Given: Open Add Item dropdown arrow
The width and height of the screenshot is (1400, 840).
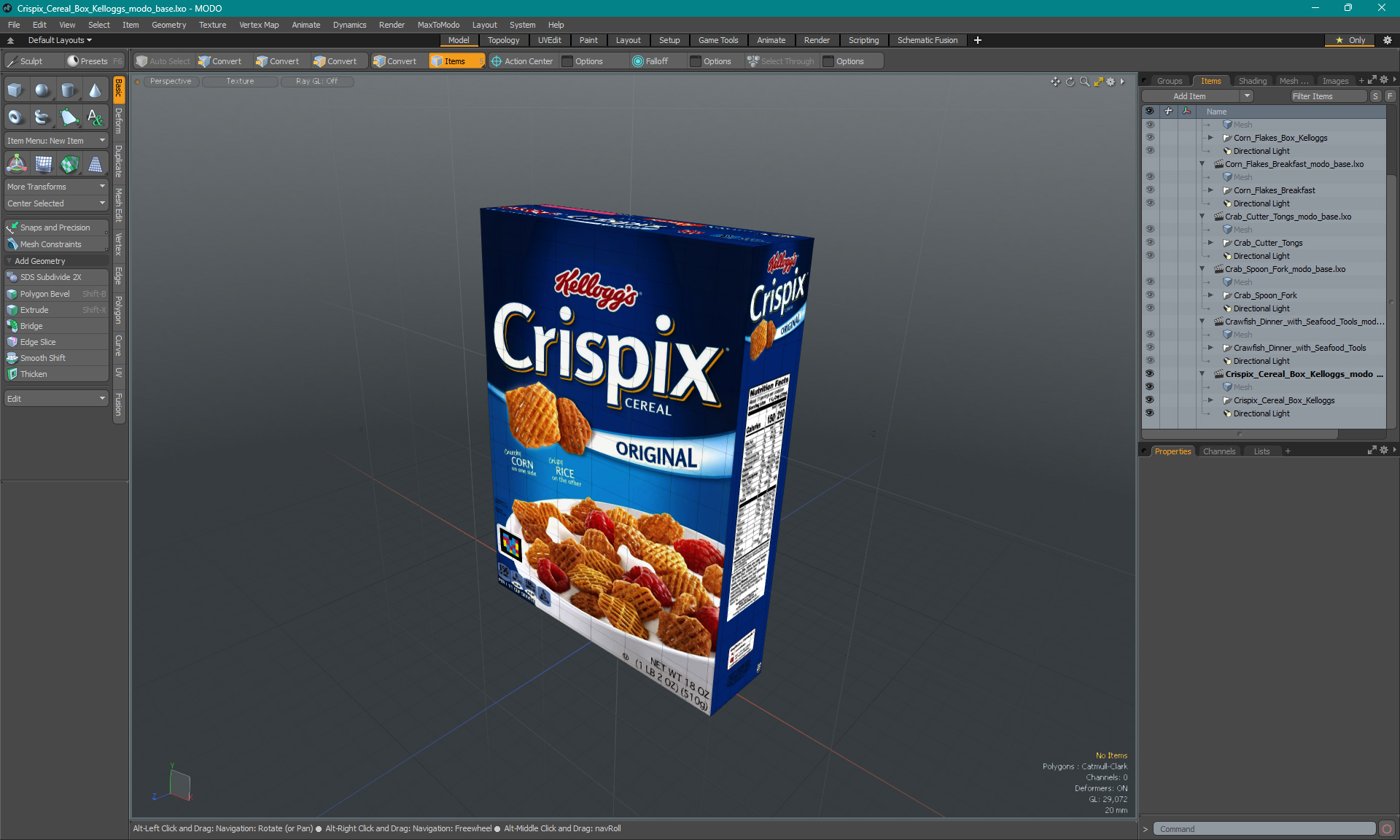Looking at the screenshot, I should point(1247,96).
